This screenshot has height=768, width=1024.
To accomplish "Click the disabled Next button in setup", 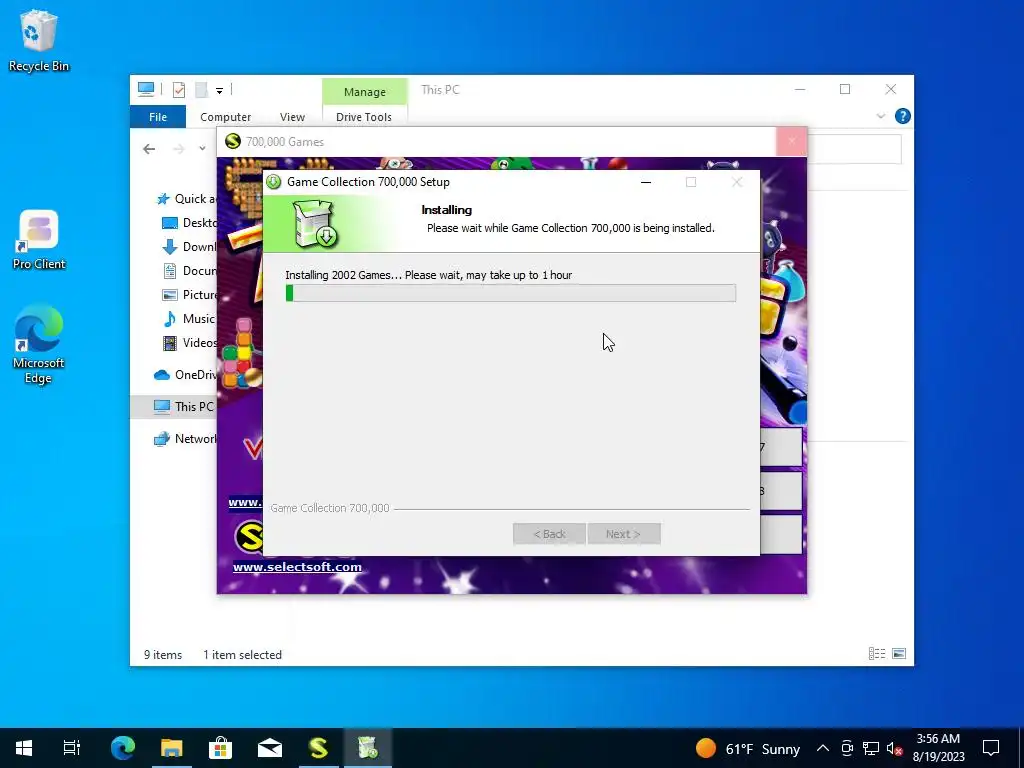I will point(624,534).
